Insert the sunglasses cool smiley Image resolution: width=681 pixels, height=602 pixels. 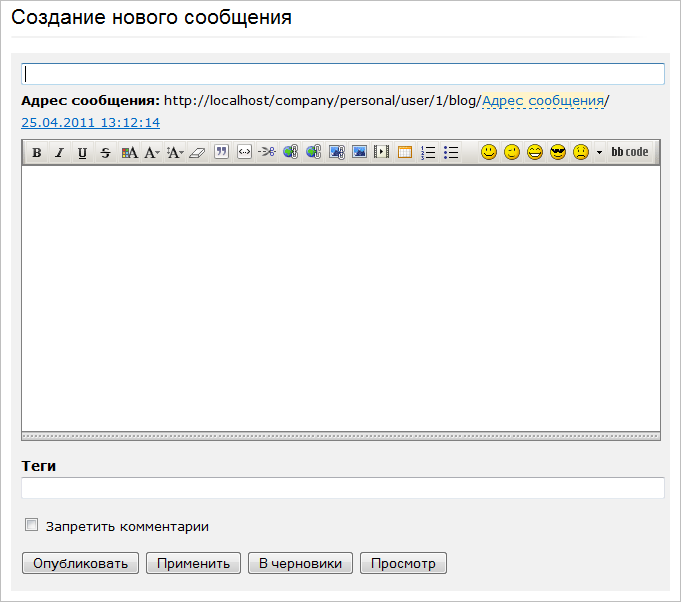[558, 153]
